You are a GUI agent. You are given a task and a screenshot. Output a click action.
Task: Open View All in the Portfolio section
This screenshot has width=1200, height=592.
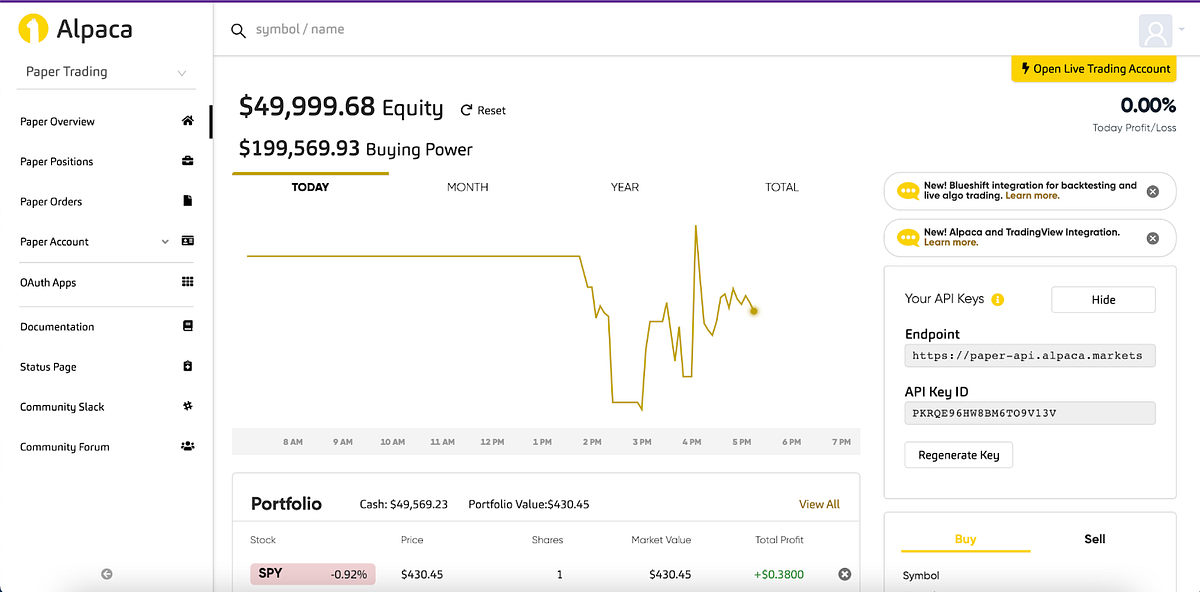point(819,503)
